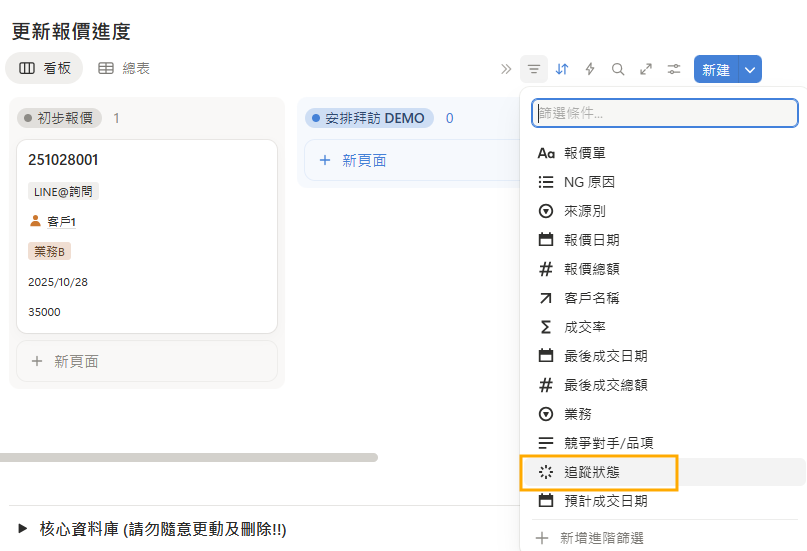Click the filter icon in toolbar
The width and height of the screenshot is (807, 551).
pyautogui.click(x=534, y=69)
